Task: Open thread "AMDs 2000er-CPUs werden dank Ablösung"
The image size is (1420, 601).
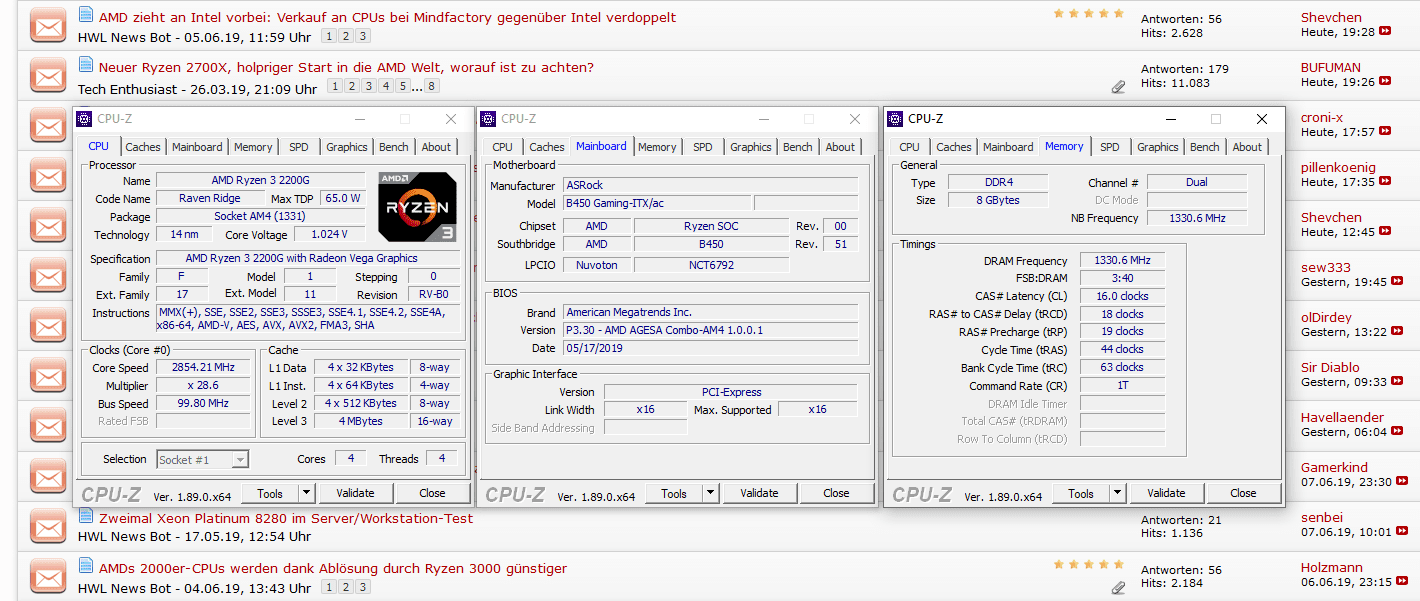Action: tap(333, 568)
